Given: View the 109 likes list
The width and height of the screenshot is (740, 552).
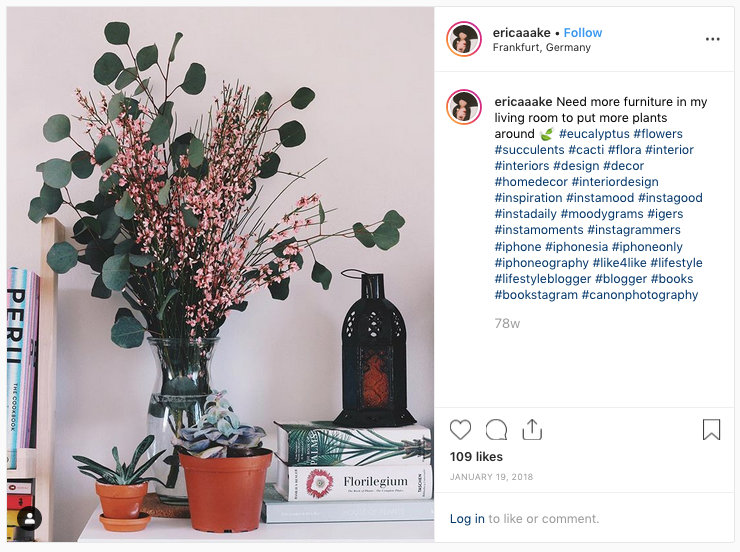Looking at the screenshot, I should (x=476, y=457).
